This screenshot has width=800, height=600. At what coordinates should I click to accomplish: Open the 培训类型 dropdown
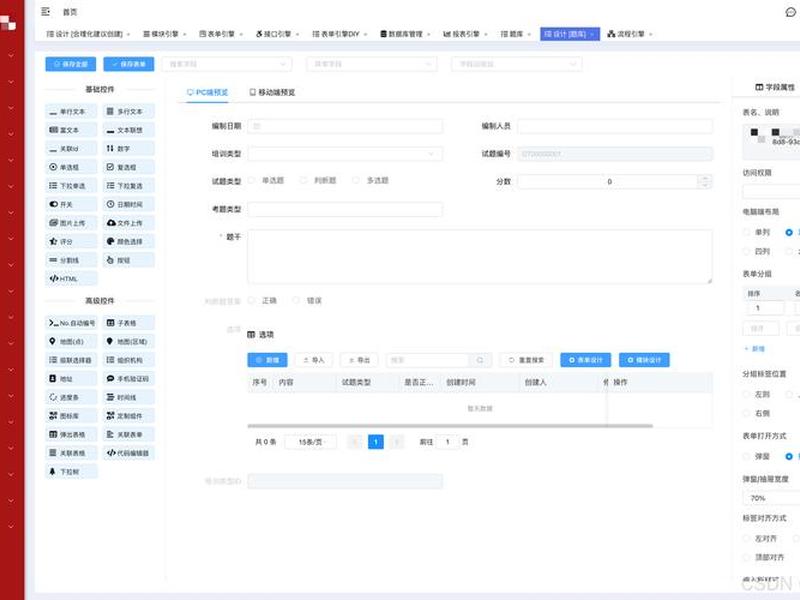345,154
